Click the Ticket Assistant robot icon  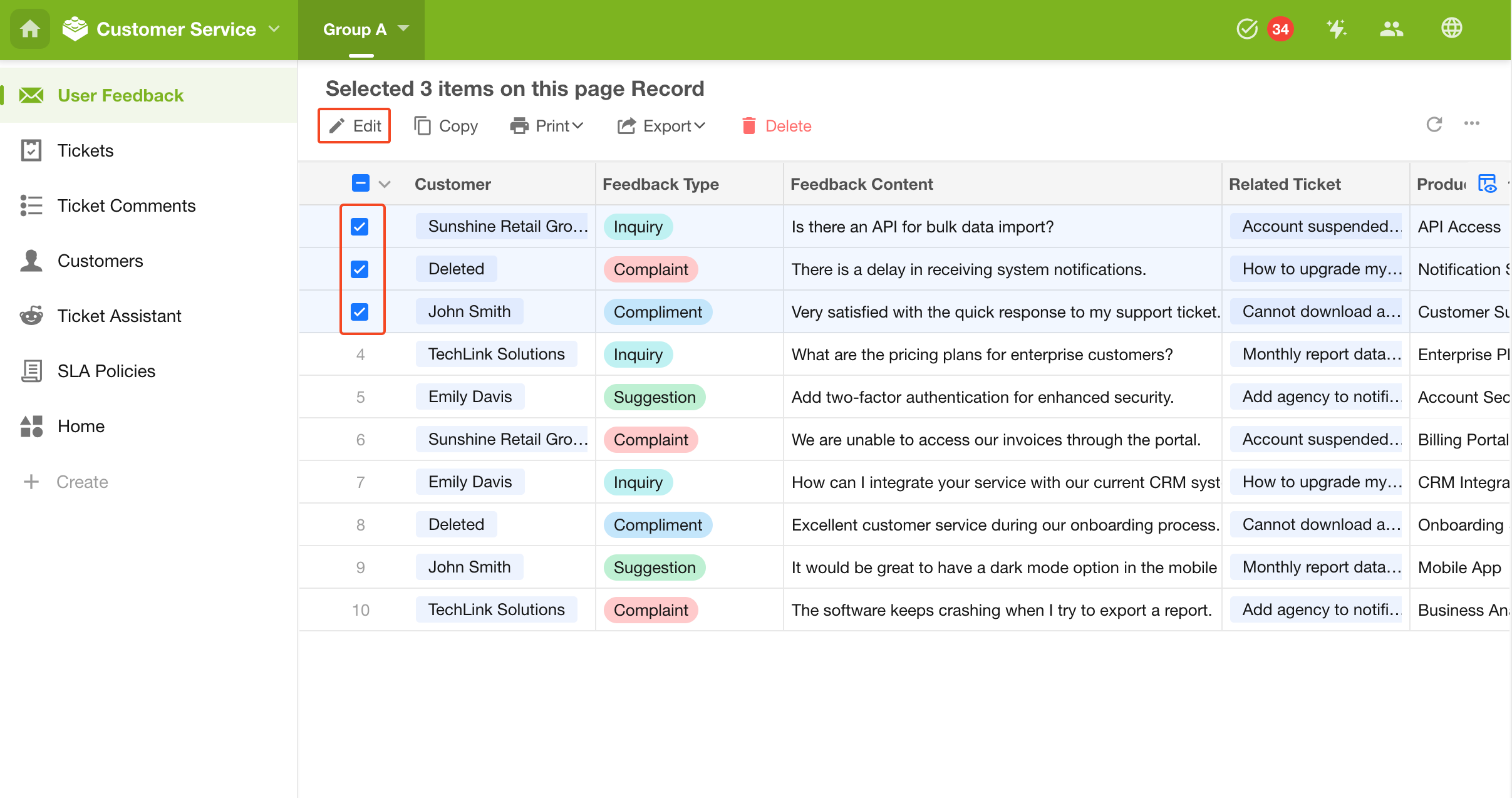(x=31, y=316)
